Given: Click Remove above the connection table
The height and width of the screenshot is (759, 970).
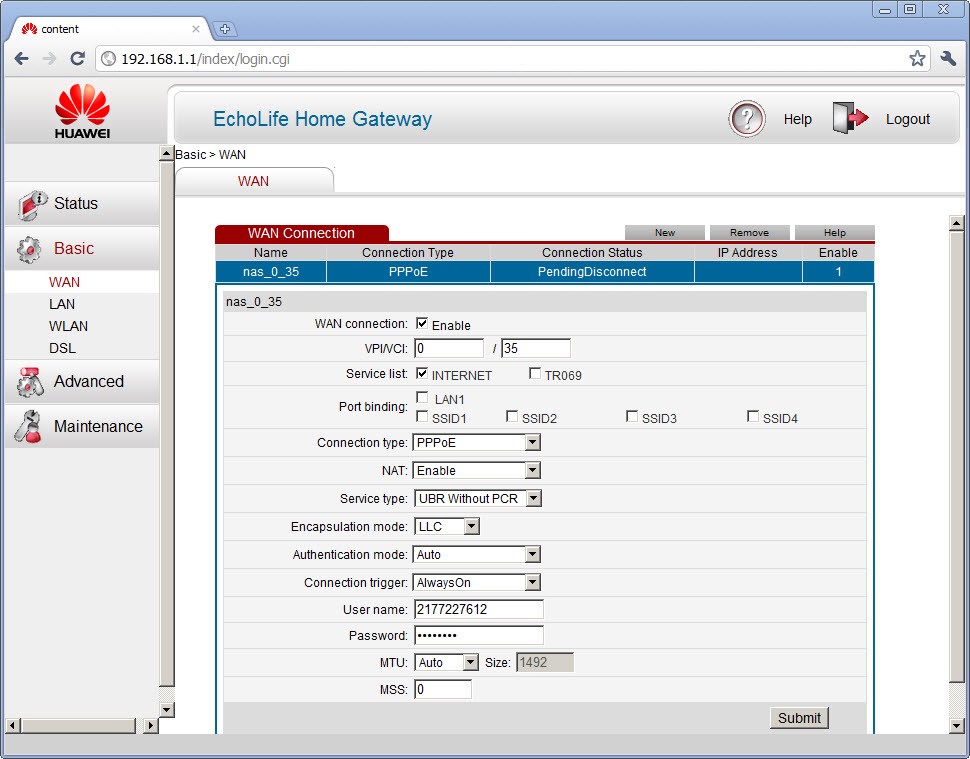Looking at the screenshot, I should 749,233.
